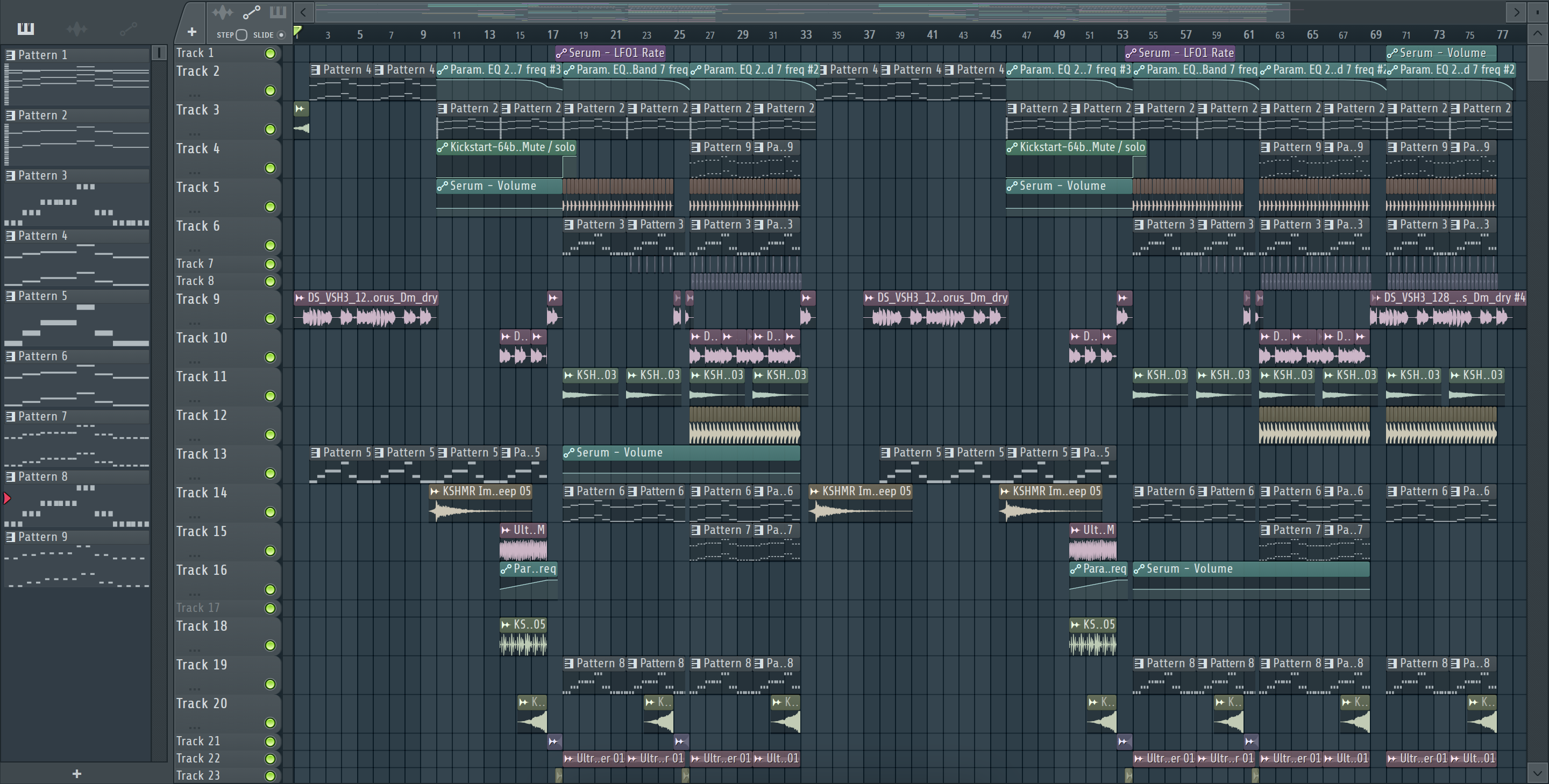Open menu icon of first Par..req clip on Track 16

(x=506, y=569)
